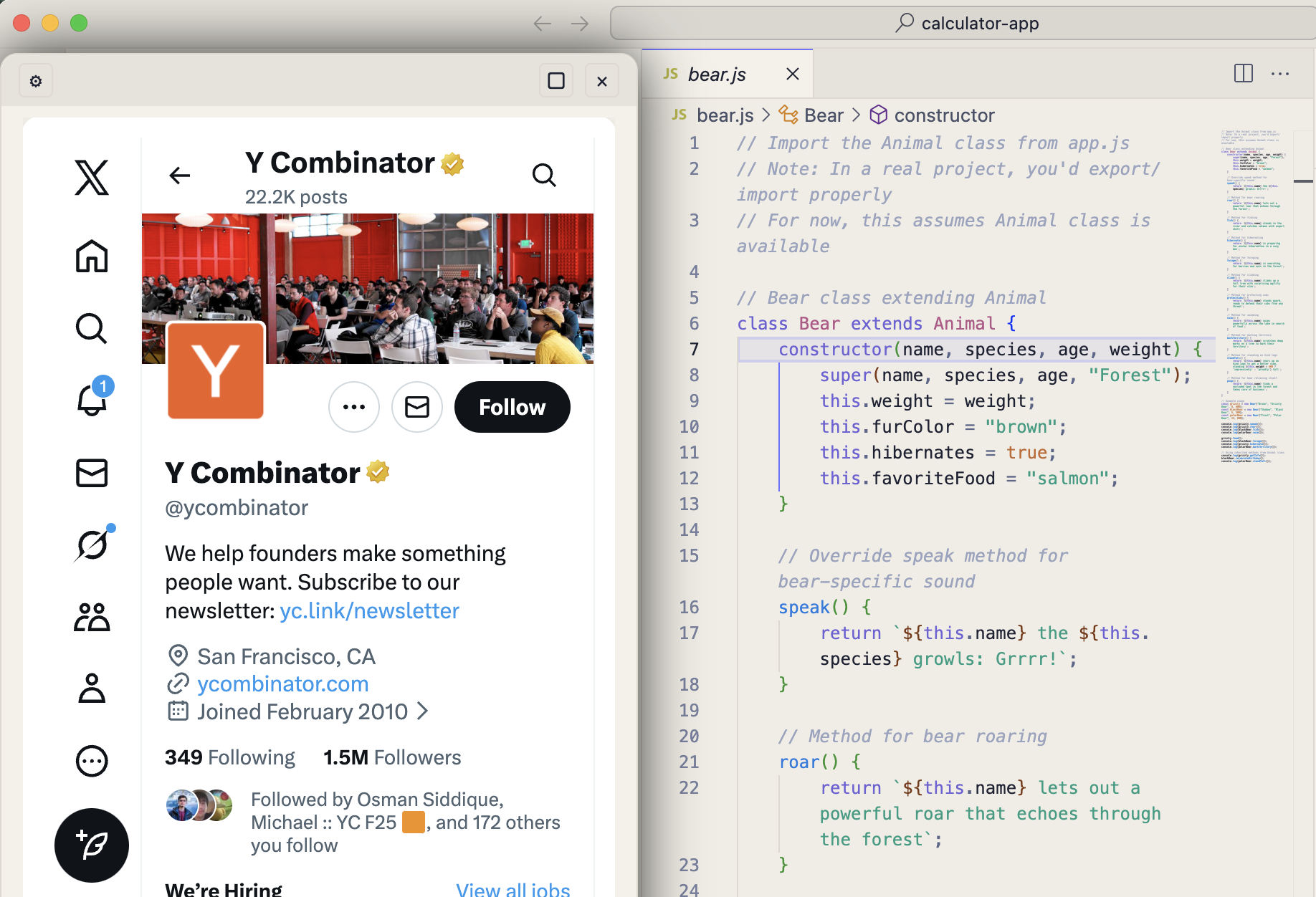
Task: Click We're Hiring heading
Action: pyautogui.click(x=224, y=889)
